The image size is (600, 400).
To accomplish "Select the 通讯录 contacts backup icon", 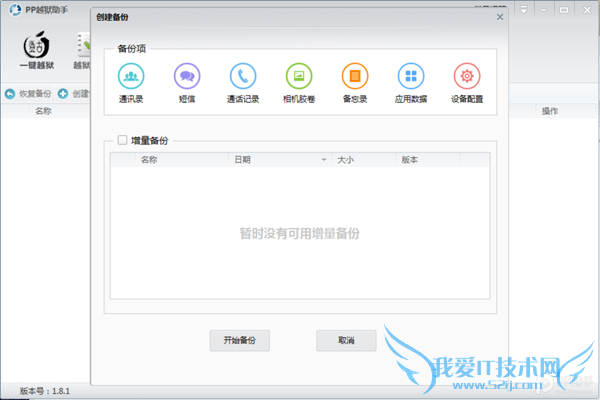I will (x=131, y=76).
